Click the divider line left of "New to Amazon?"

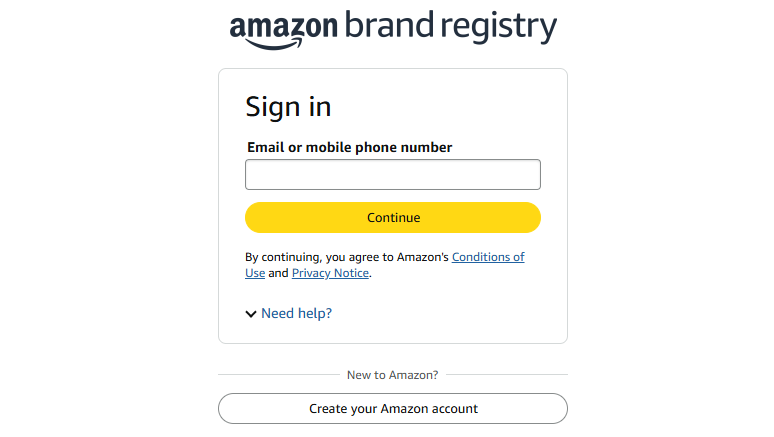click(x=278, y=375)
